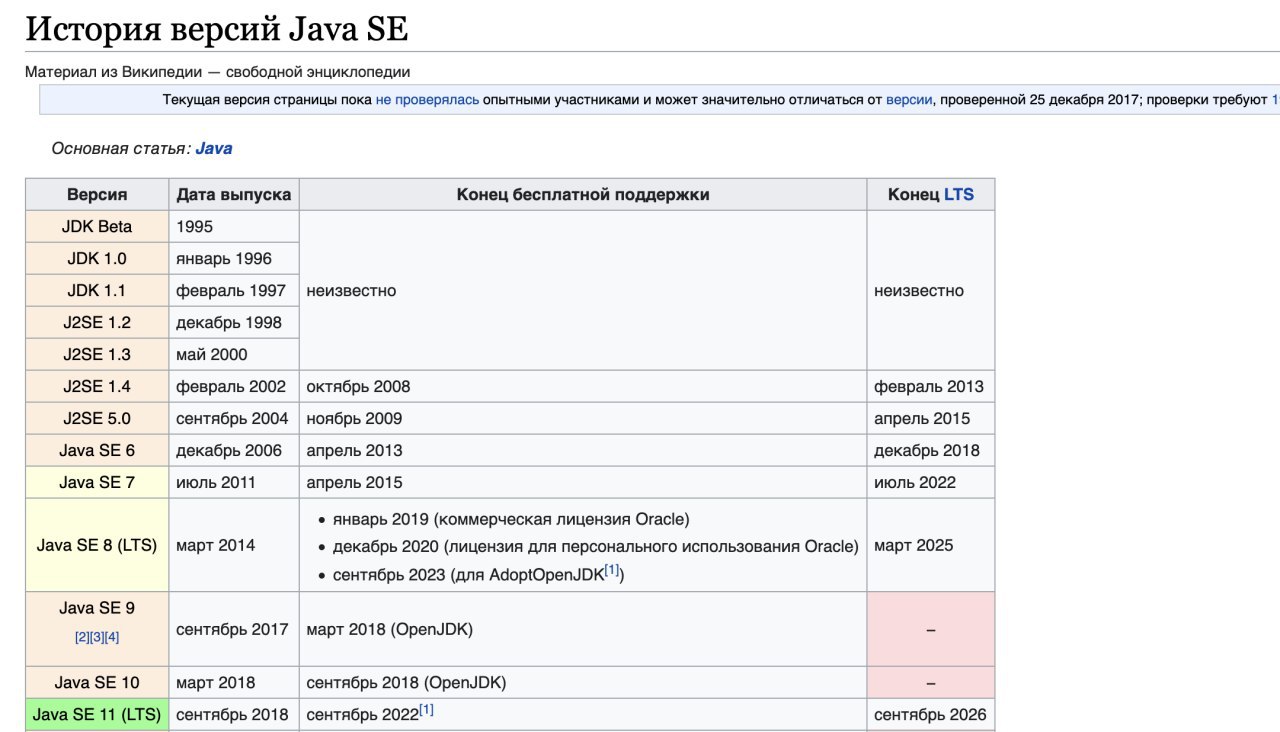Image resolution: width=1280 pixels, height=732 pixels.
Task: Open footnote [3] under Java SE 9
Action: pyautogui.click(x=97, y=637)
